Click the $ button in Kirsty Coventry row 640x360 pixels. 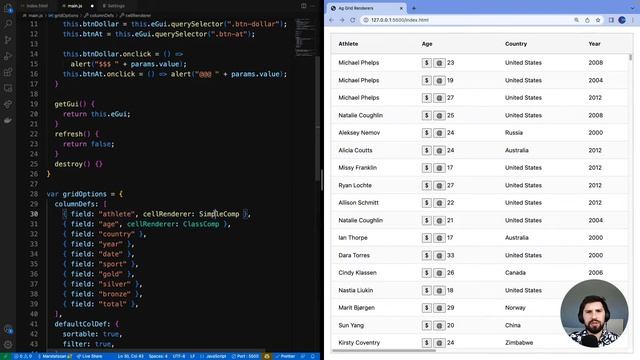point(427,343)
